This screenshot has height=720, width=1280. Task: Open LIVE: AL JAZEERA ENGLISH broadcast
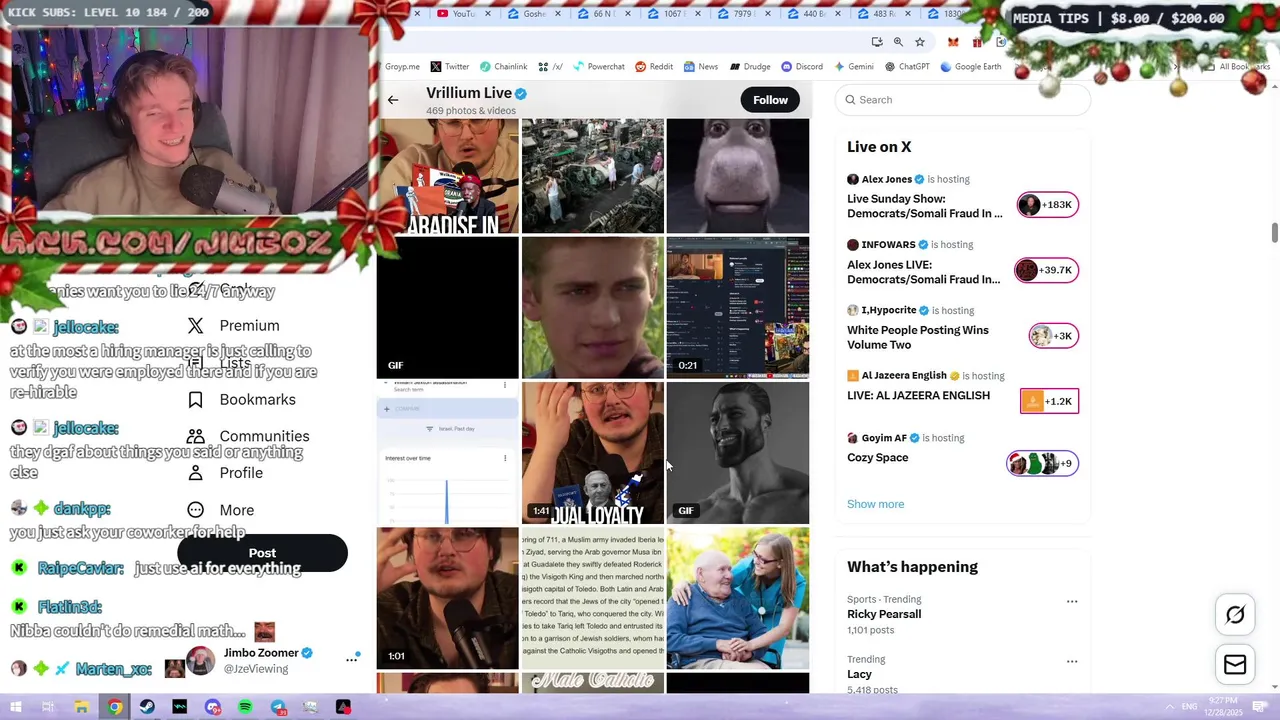point(918,396)
